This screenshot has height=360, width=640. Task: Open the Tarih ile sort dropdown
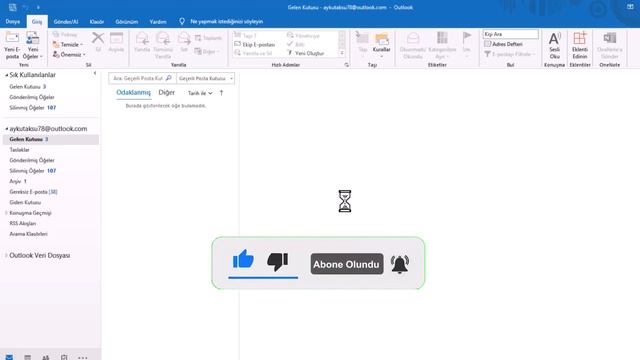[200, 93]
